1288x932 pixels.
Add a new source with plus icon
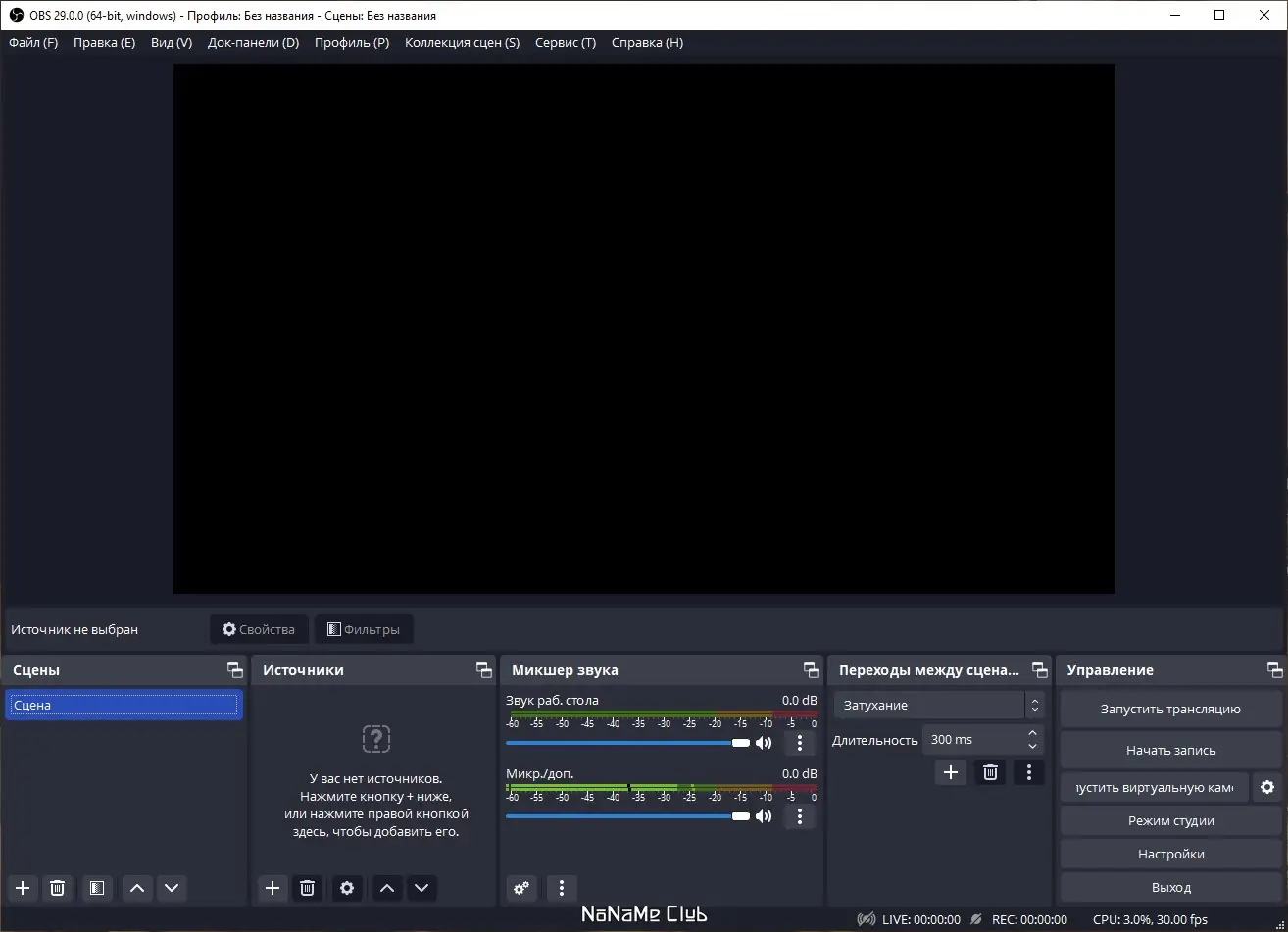coord(272,888)
